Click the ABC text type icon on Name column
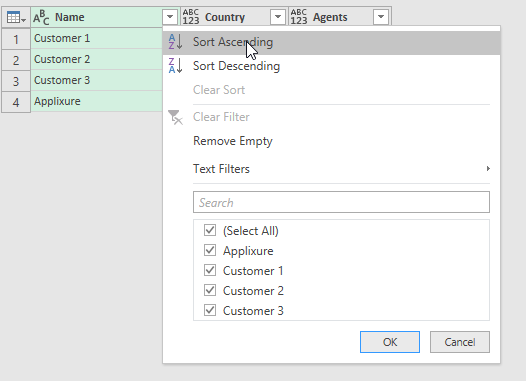Viewport: 526px width, 381px height. click(41, 17)
